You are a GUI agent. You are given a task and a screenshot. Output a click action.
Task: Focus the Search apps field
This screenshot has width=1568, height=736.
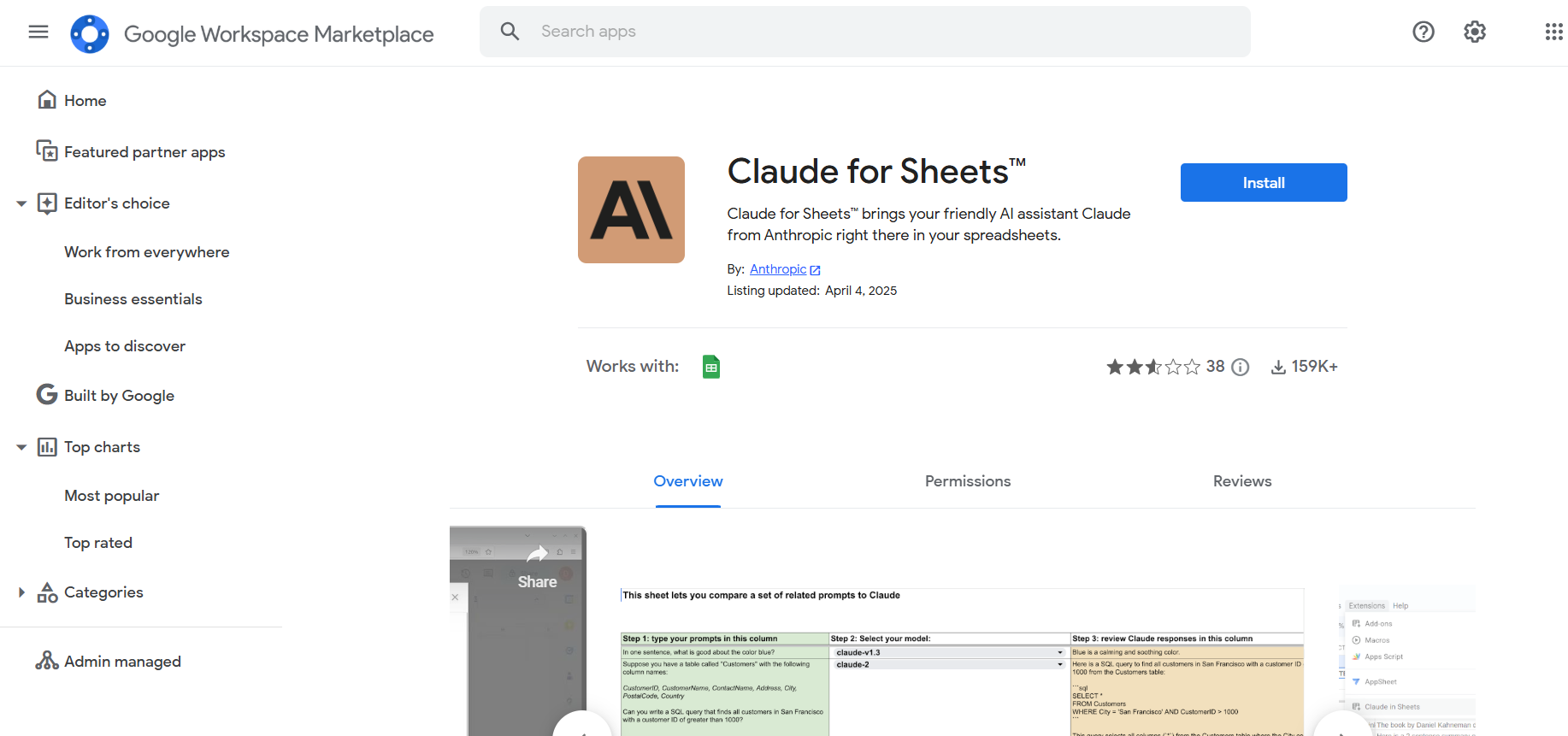tap(864, 32)
